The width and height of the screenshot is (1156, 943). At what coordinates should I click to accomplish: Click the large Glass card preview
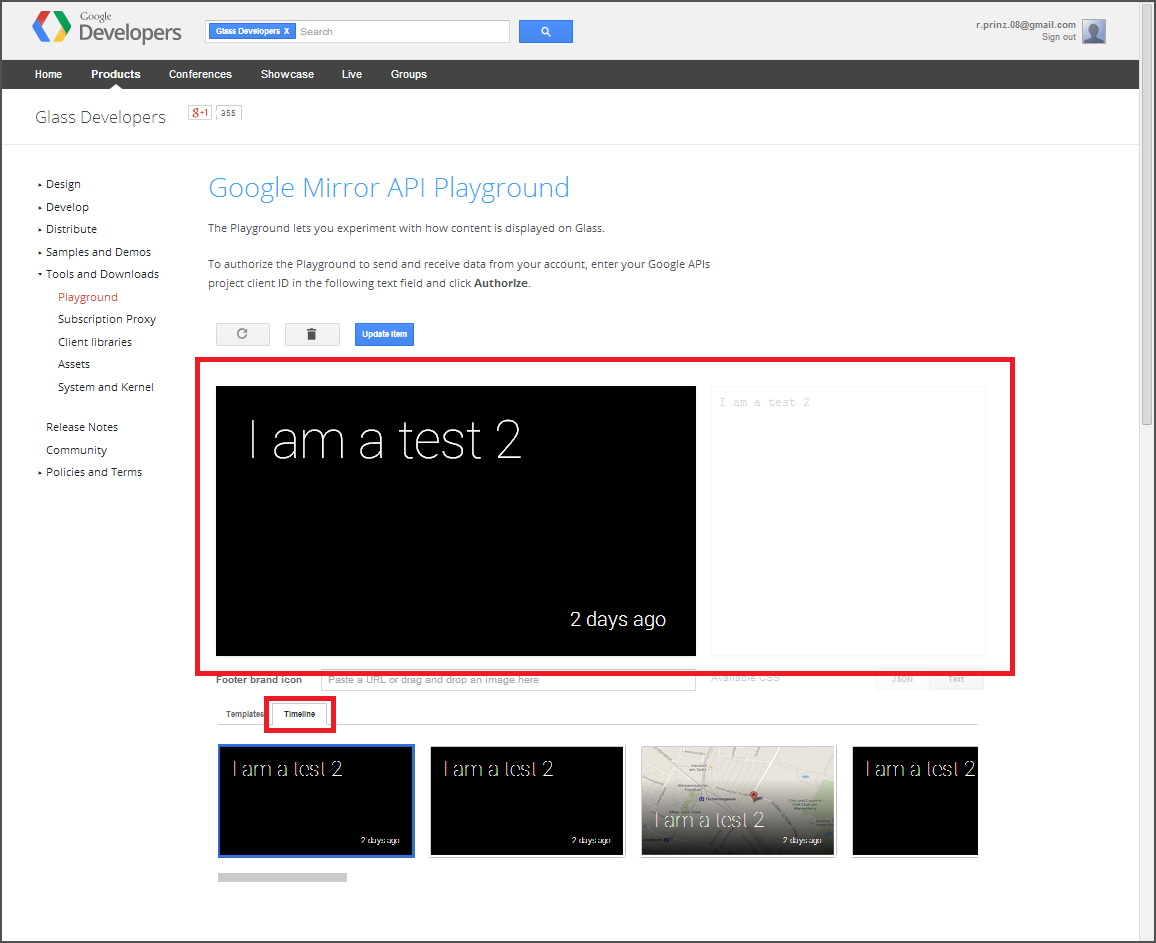[456, 521]
